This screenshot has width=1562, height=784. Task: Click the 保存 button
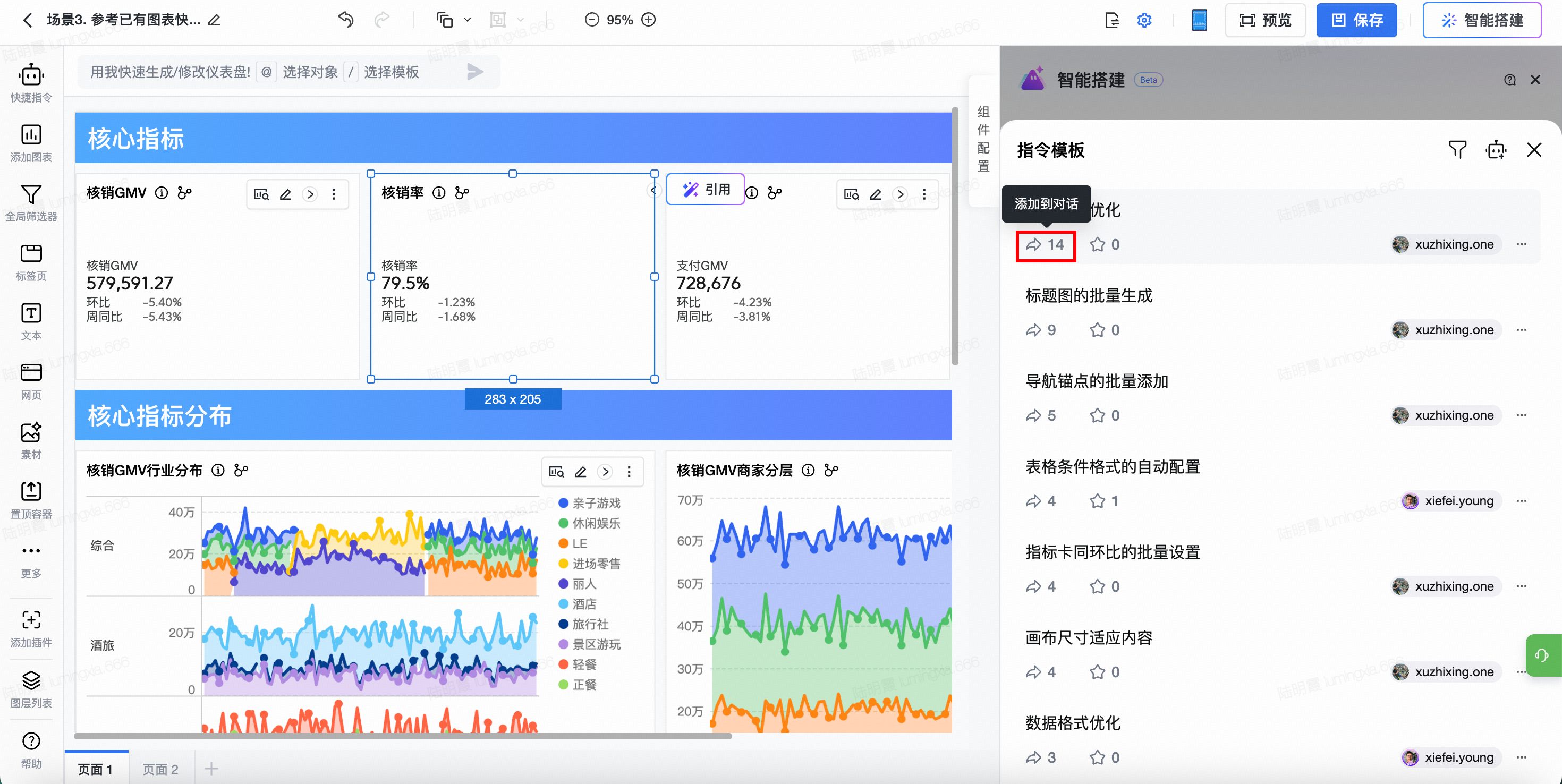coord(1356,20)
